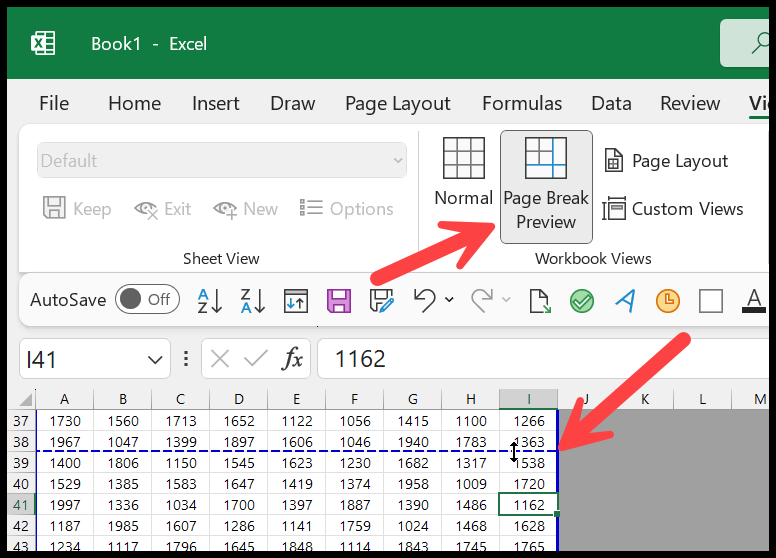Screen dimensions: 776x558
Task: Click formula bar vertical dots handle
Action: [186, 359]
